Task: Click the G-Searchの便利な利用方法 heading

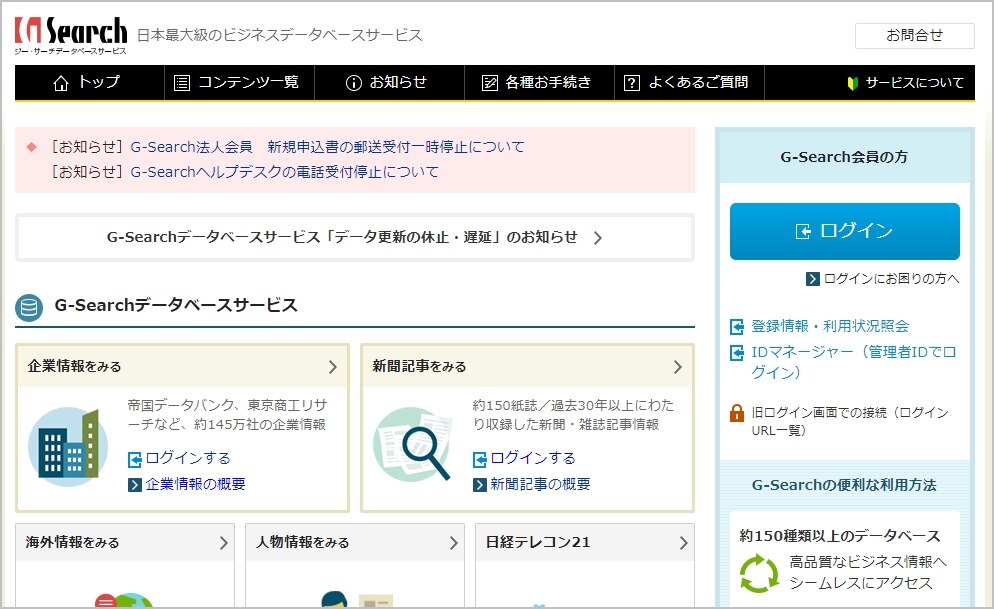Action: click(844, 485)
